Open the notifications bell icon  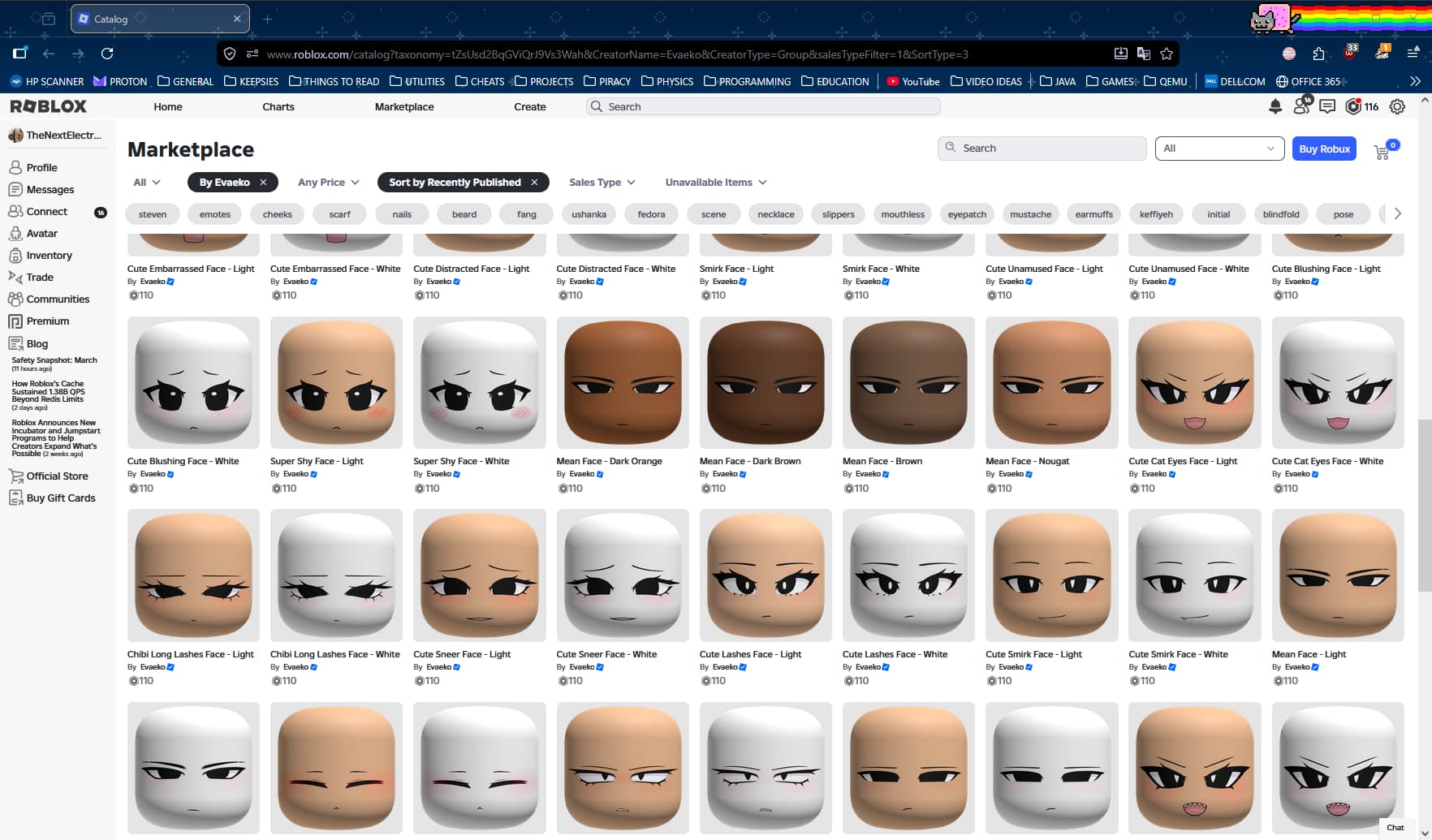click(x=1275, y=106)
